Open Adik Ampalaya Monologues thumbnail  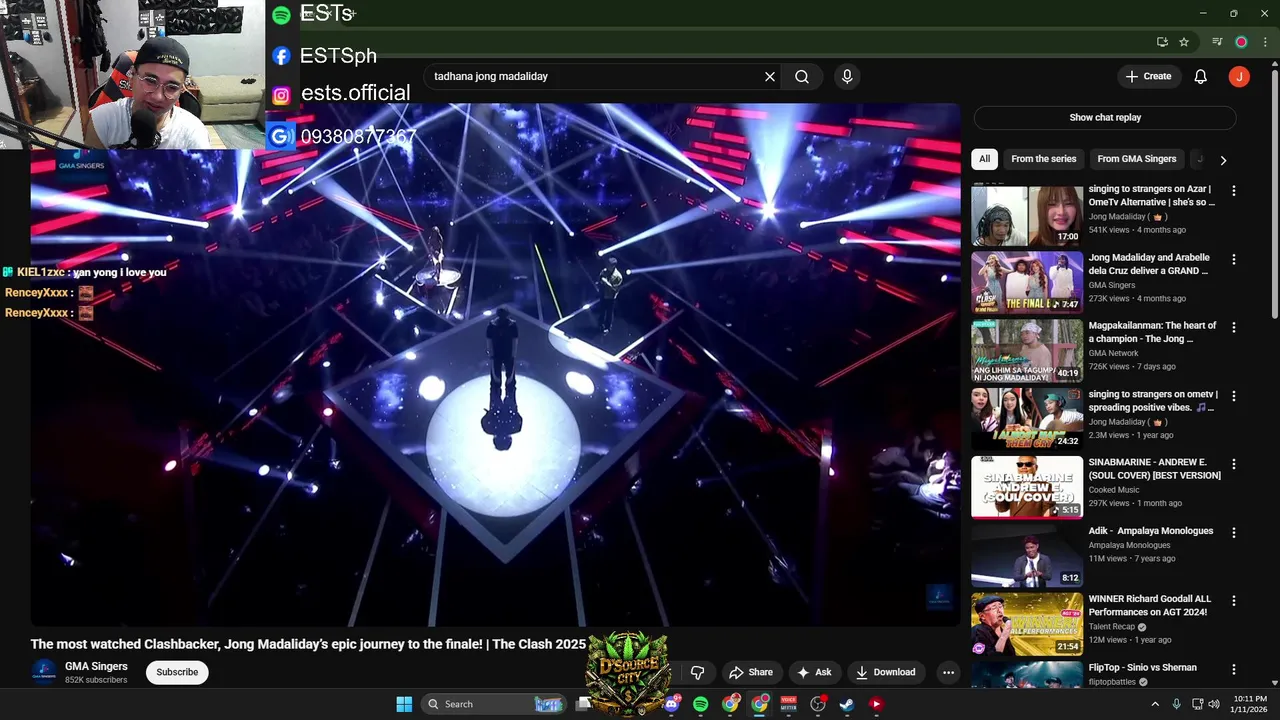coord(1027,555)
